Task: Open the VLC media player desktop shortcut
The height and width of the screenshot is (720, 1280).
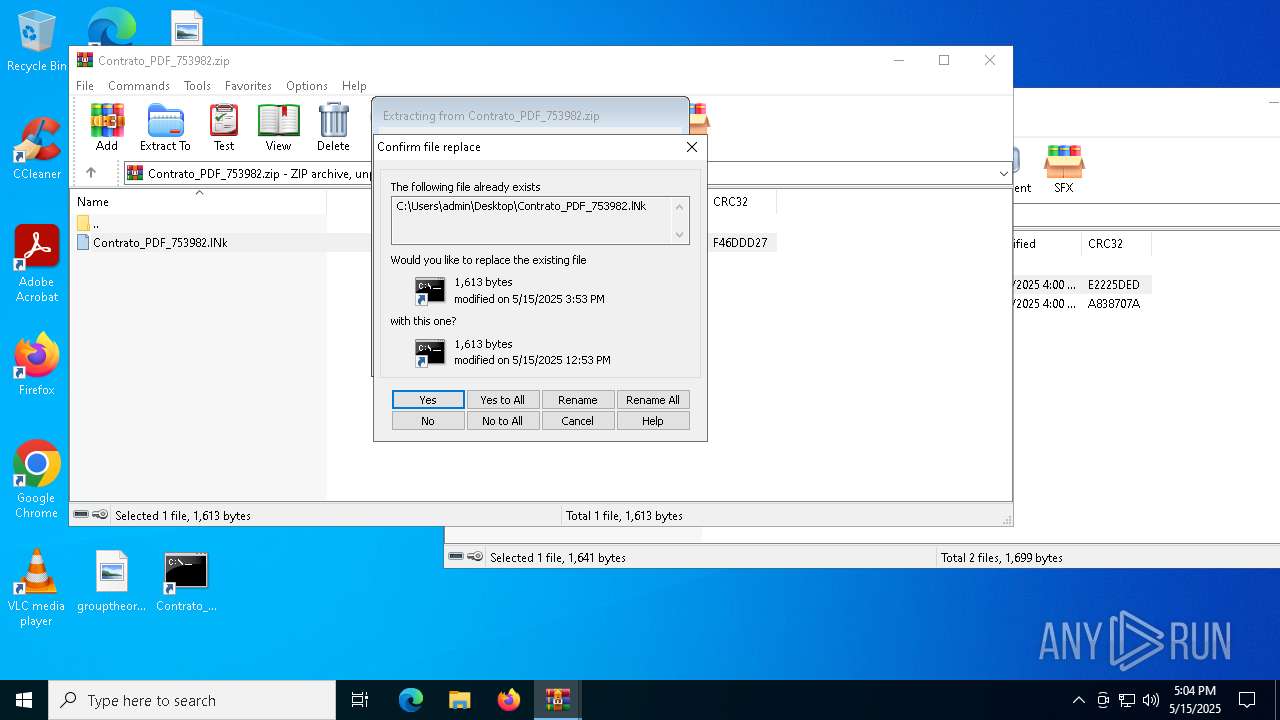Action: [37, 588]
